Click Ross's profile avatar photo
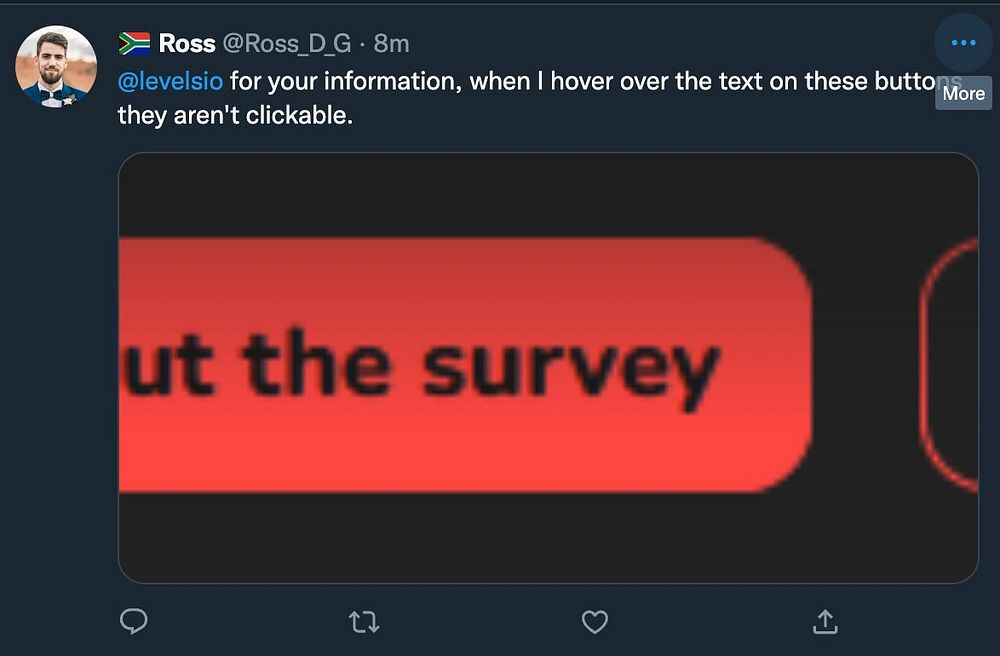The image size is (1000, 656). 56,66
